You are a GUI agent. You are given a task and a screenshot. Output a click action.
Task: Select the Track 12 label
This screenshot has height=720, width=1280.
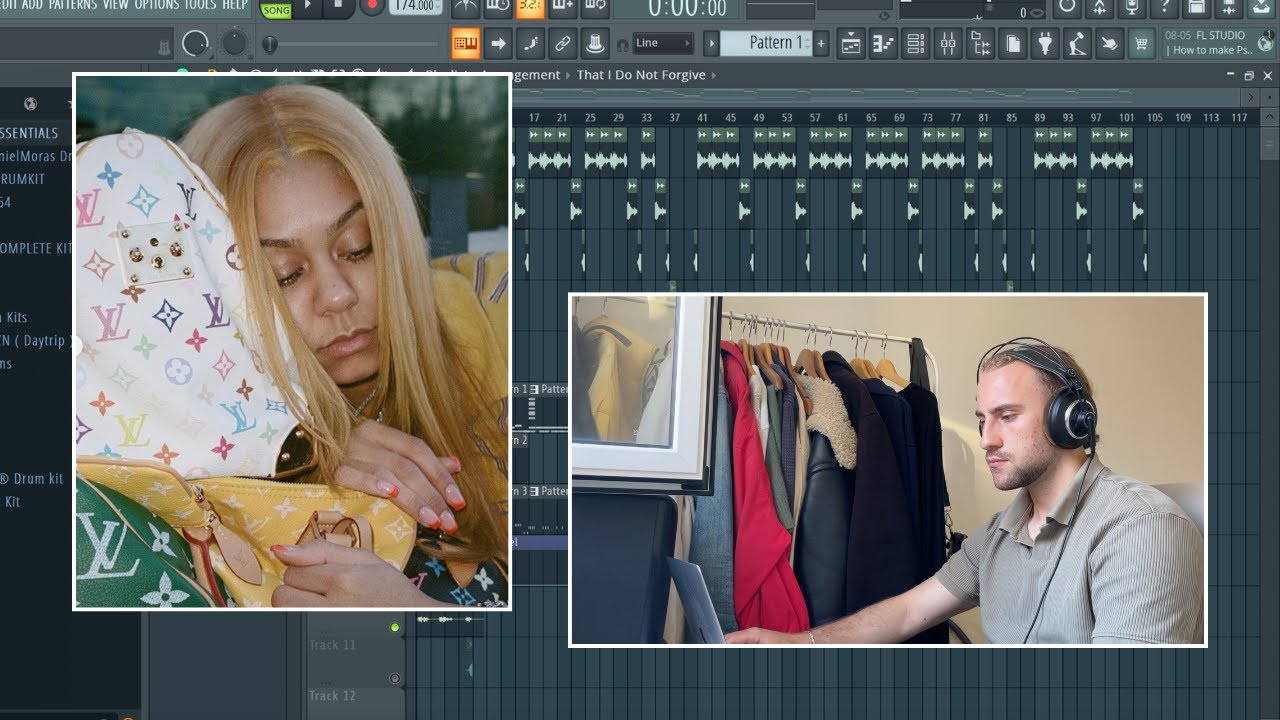click(x=331, y=695)
